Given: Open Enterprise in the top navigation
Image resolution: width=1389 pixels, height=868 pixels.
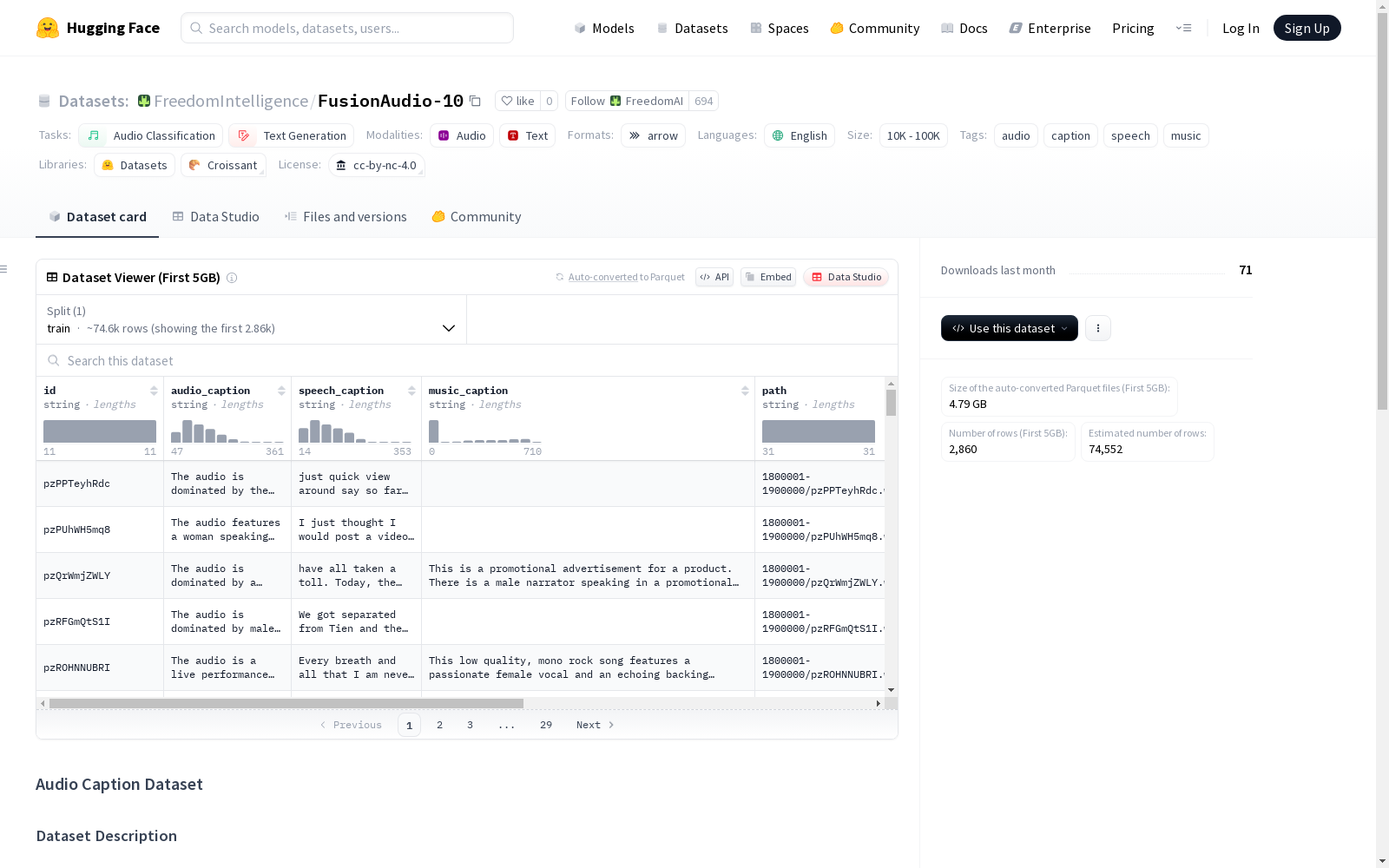Looking at the screenshot, I should (x=1050, y=28).
